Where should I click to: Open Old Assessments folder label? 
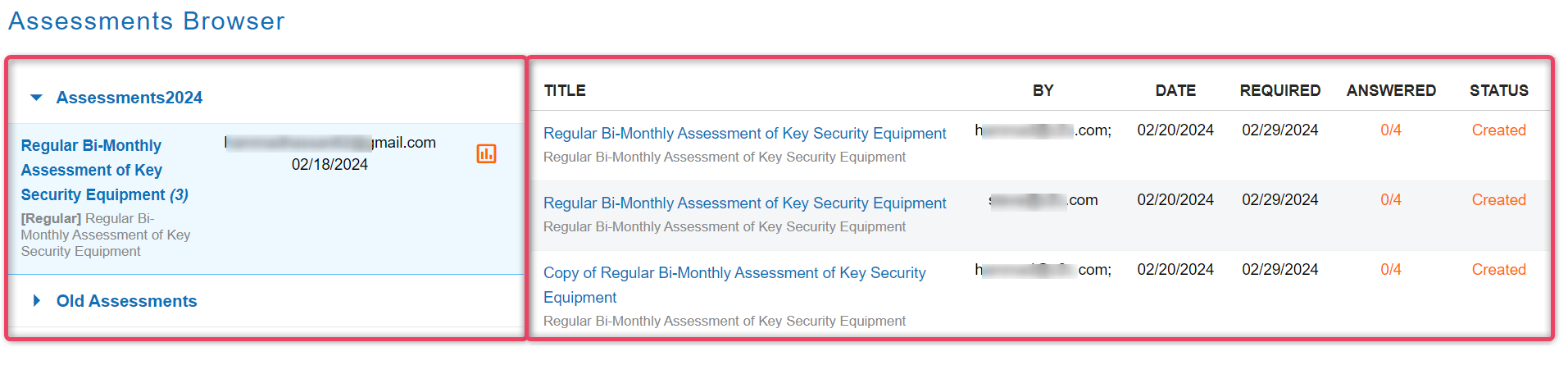[x=126, y=301]
